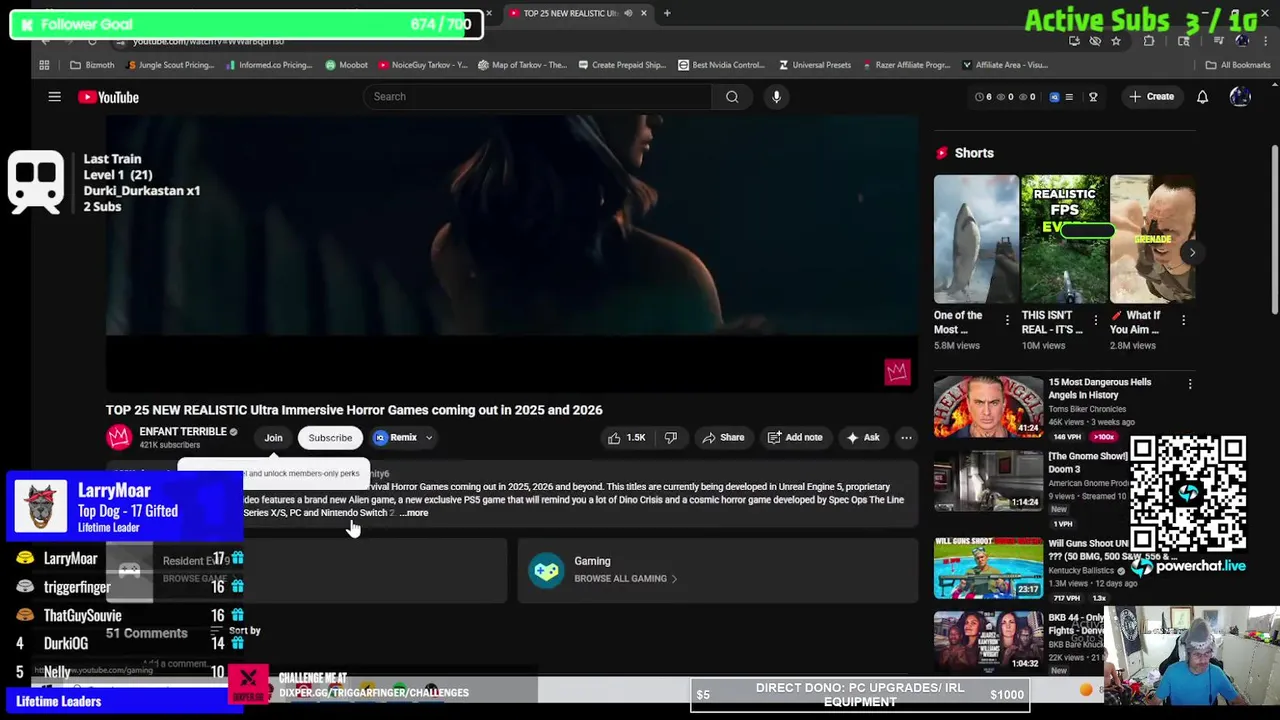
Task: Click the Follower Goal progress bar
Action: coord(246,24)
